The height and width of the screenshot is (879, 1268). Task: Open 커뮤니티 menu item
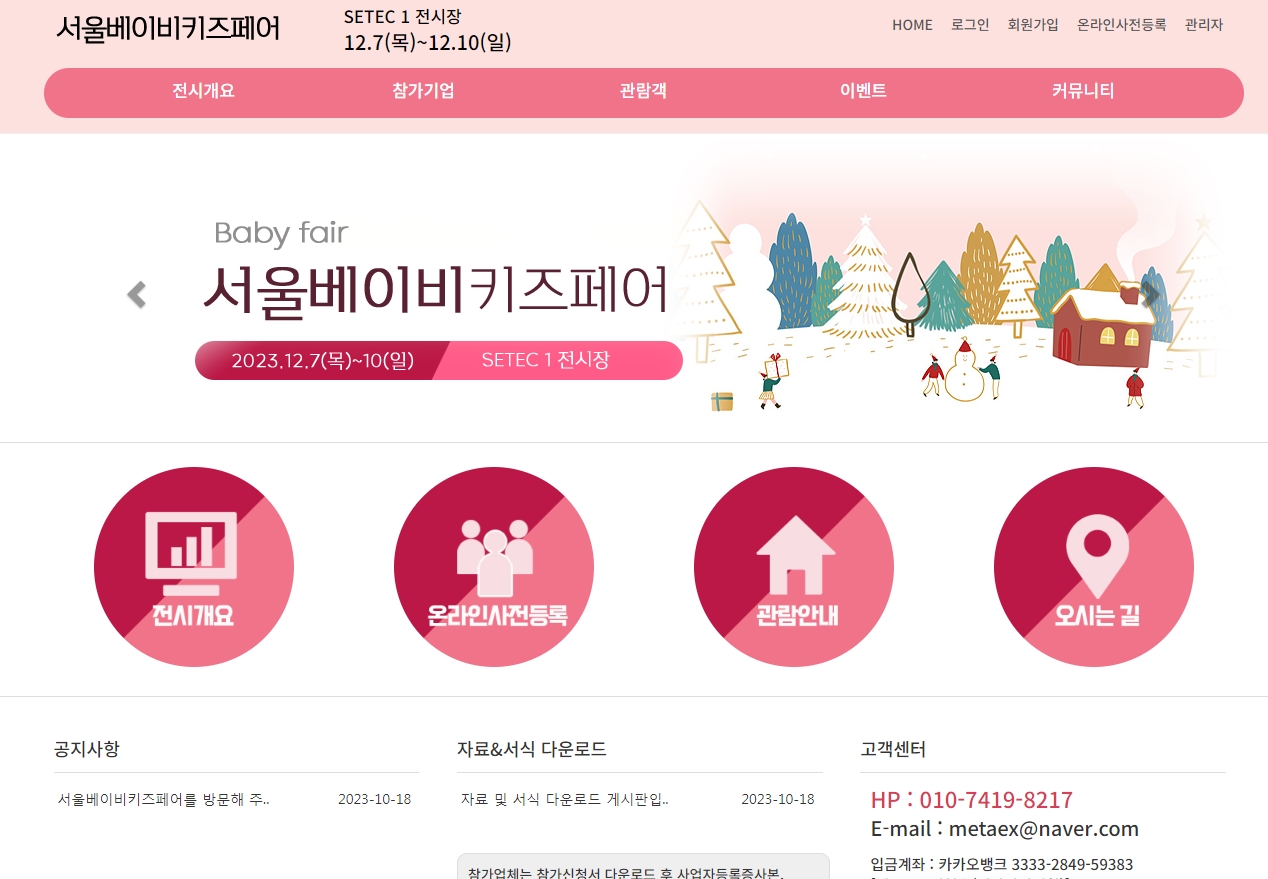(x=1083, y=91)
